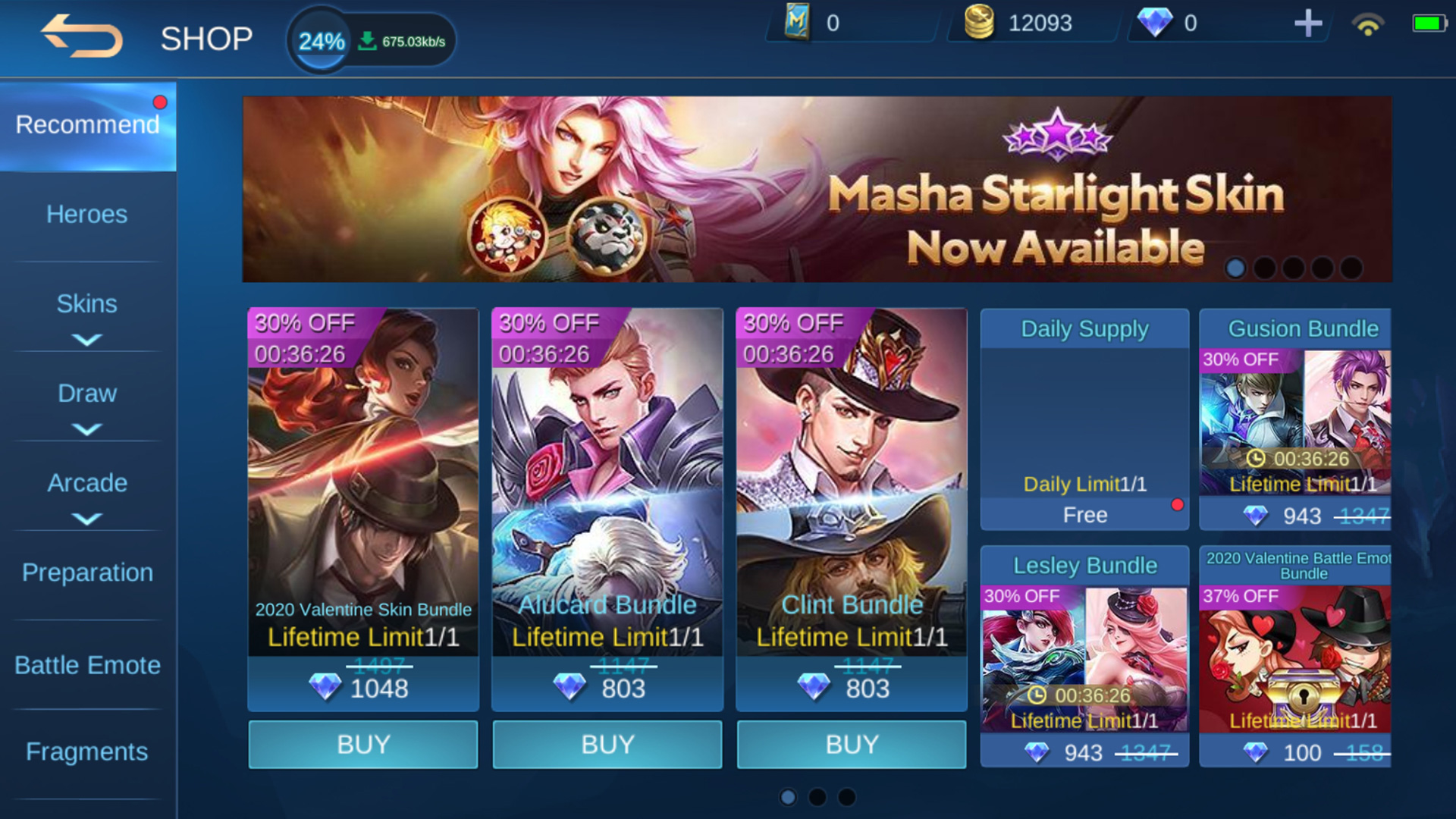The width and height of the screenshot is (1456, 819).
Task: Select the second banner page dot
Action: (1264, 268)
